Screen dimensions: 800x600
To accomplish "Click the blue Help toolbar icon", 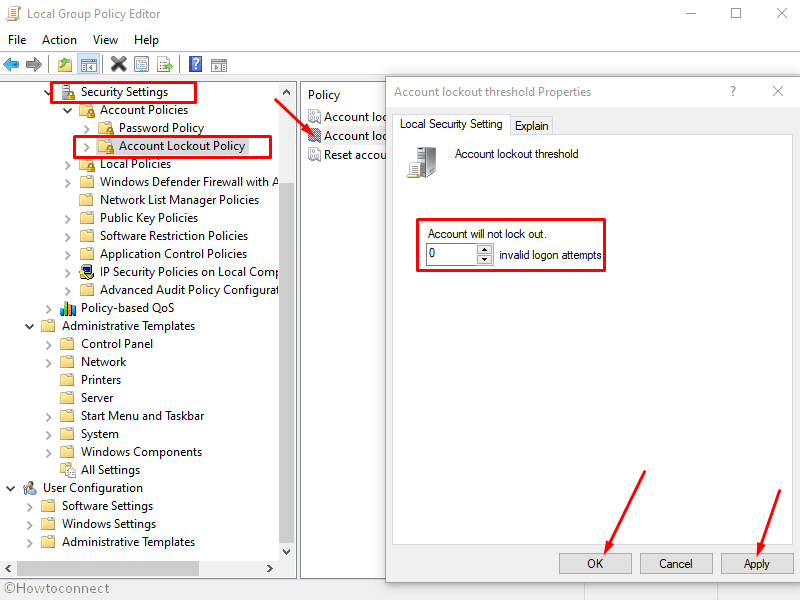I will (x=195, y=64).
